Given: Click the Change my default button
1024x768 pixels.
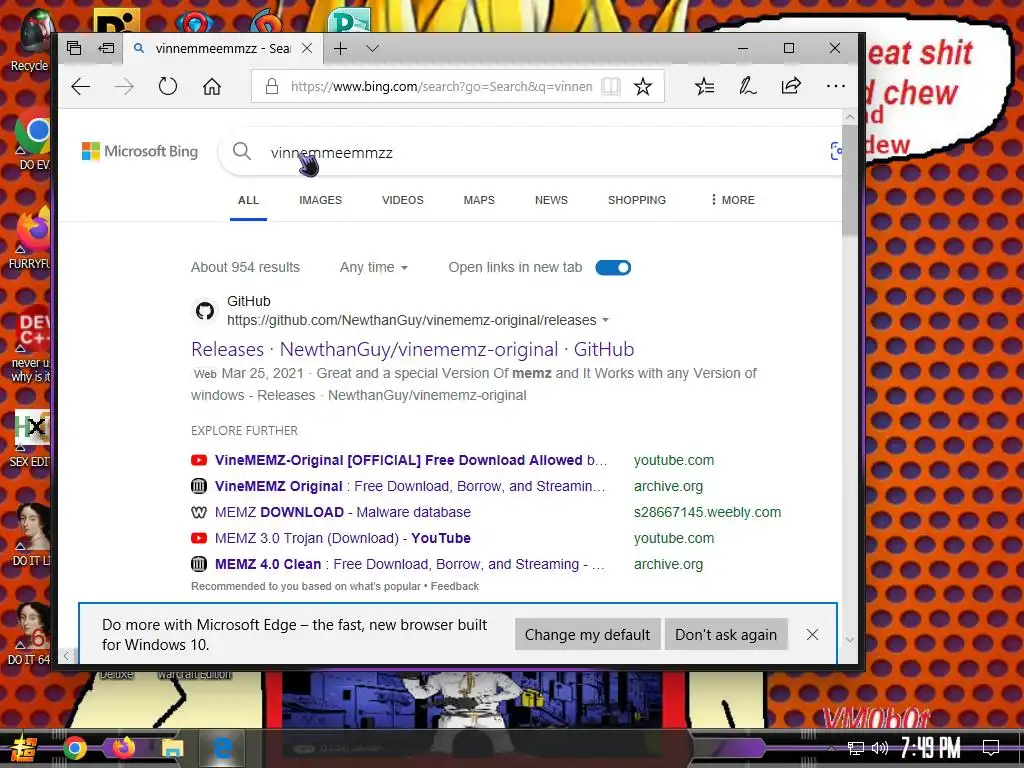Looking at the screenshot, I should [587, 635].
